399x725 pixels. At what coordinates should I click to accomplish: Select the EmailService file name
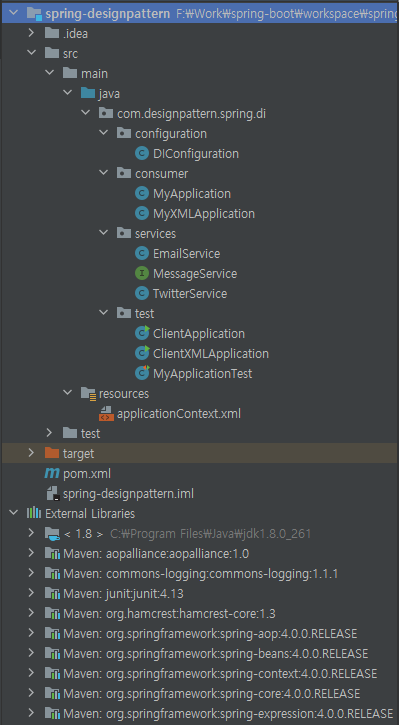pos(186,253)
